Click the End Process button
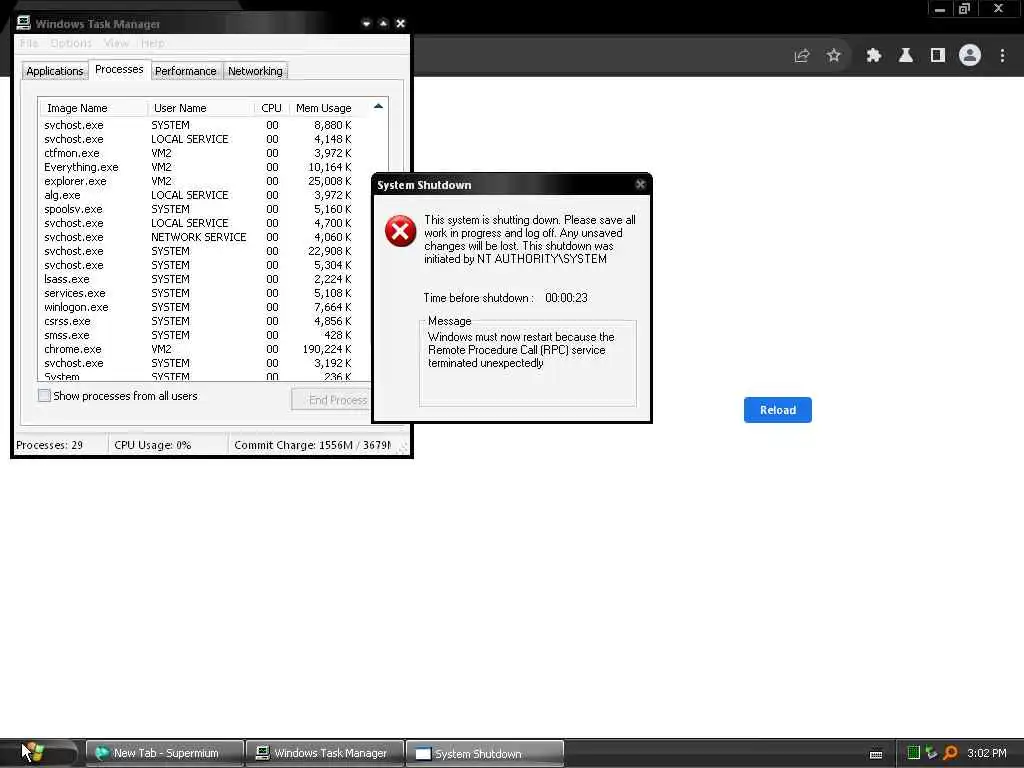 (x=332, y=400)
